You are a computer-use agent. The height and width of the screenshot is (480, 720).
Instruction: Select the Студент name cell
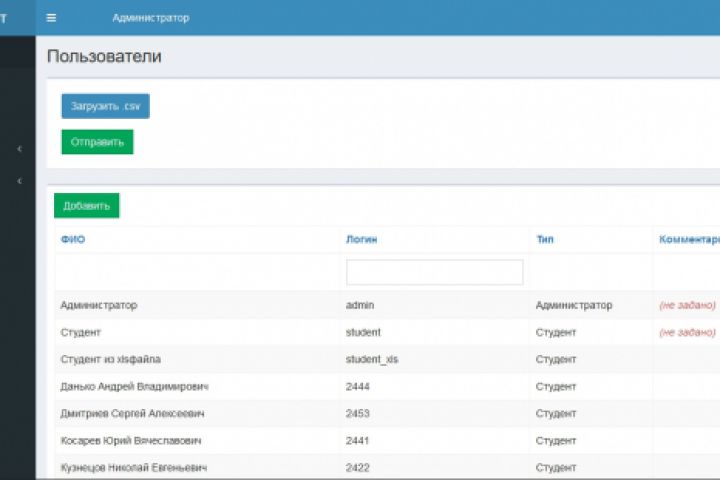tap(80, 333)
